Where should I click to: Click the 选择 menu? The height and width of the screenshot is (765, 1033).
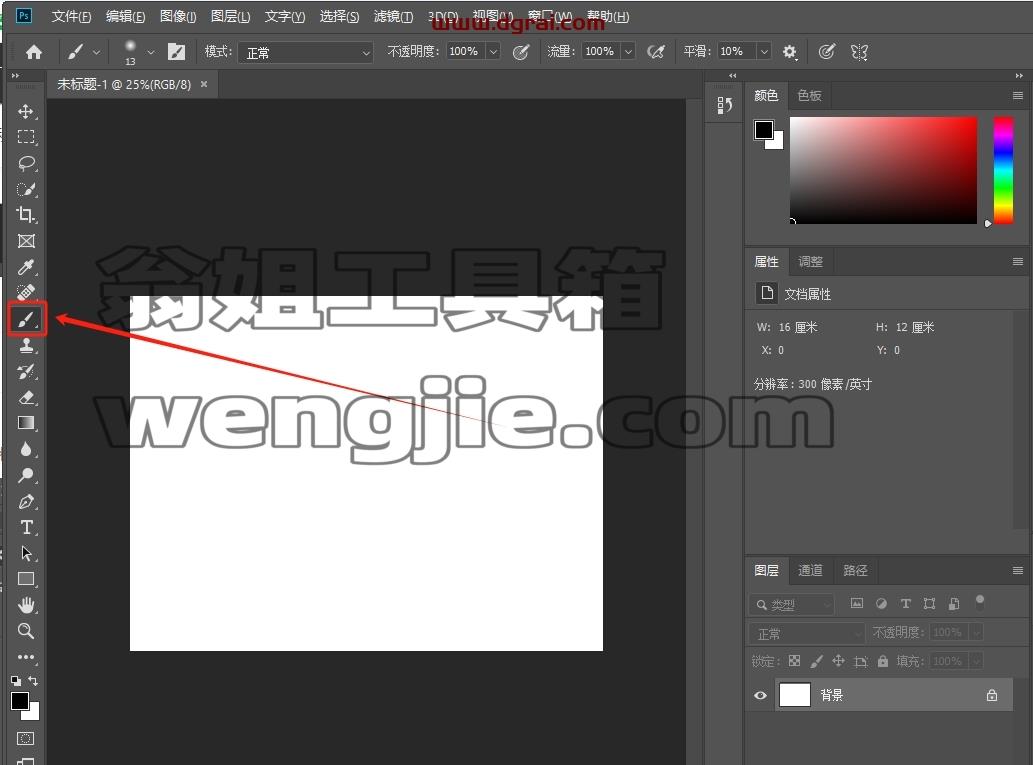(339, 16)
